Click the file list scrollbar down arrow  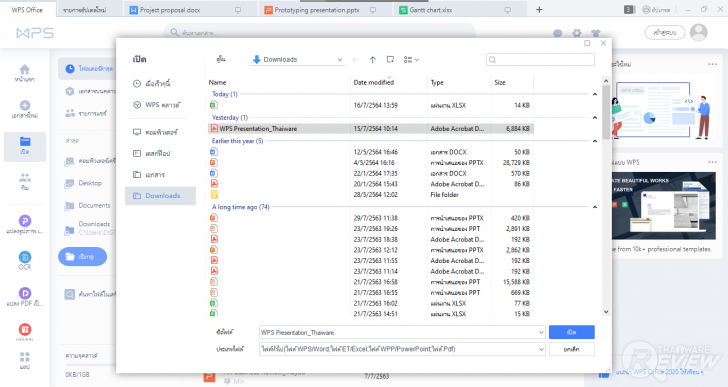[x=606, y=312]
